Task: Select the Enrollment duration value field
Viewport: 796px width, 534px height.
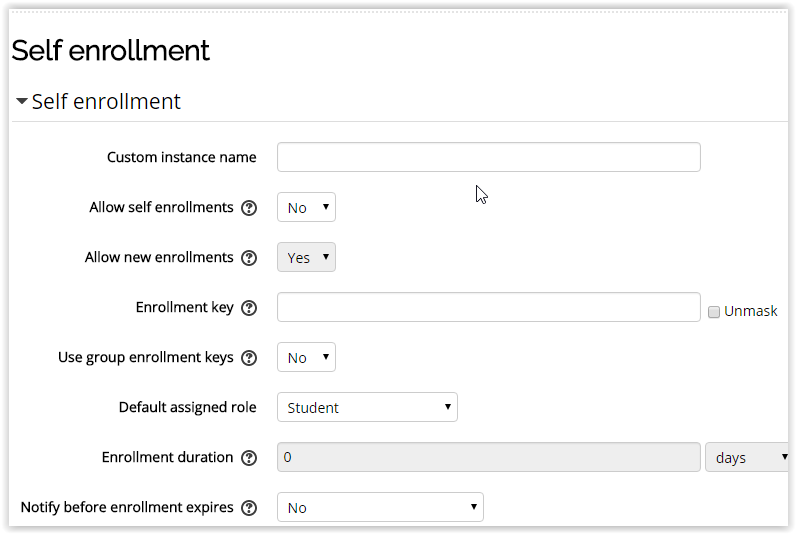Action: pos(488,457)
